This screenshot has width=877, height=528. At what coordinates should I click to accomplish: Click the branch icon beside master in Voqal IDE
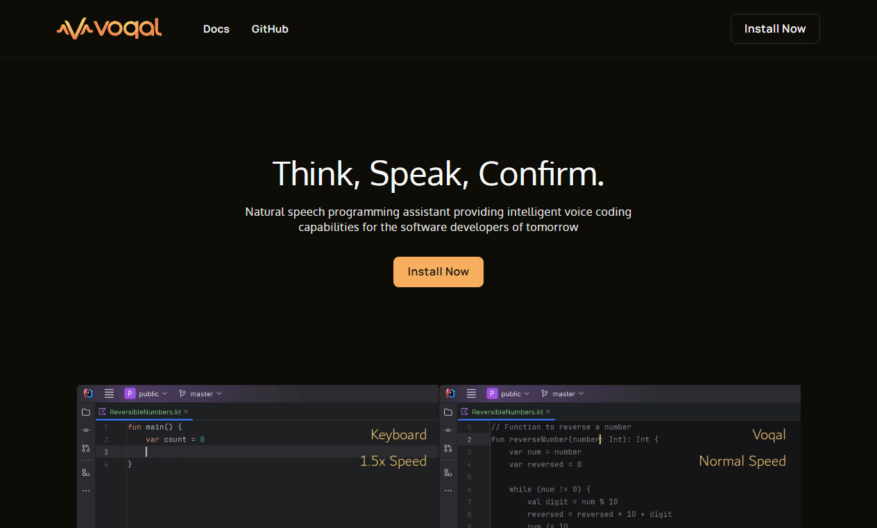point(544,394)
